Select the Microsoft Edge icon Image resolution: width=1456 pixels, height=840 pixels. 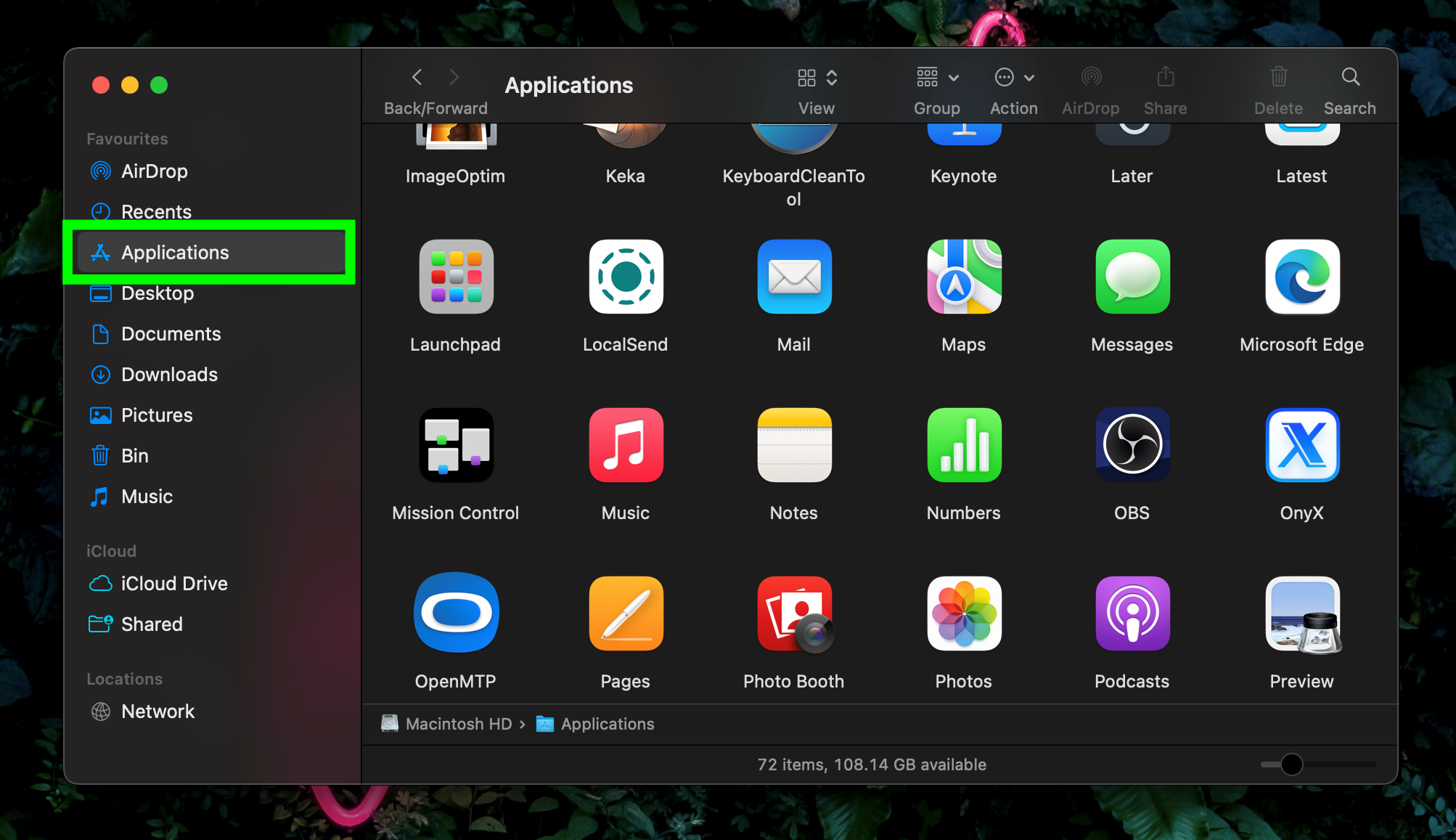1302,277
